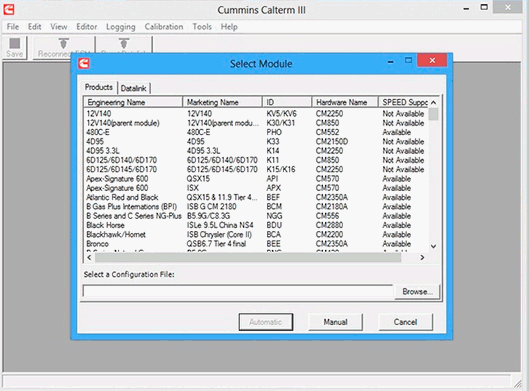Image resolution: width=529 pixels, height=391 pixels.
Task: Select the 12V140 row
Action: tap(256, 114)
